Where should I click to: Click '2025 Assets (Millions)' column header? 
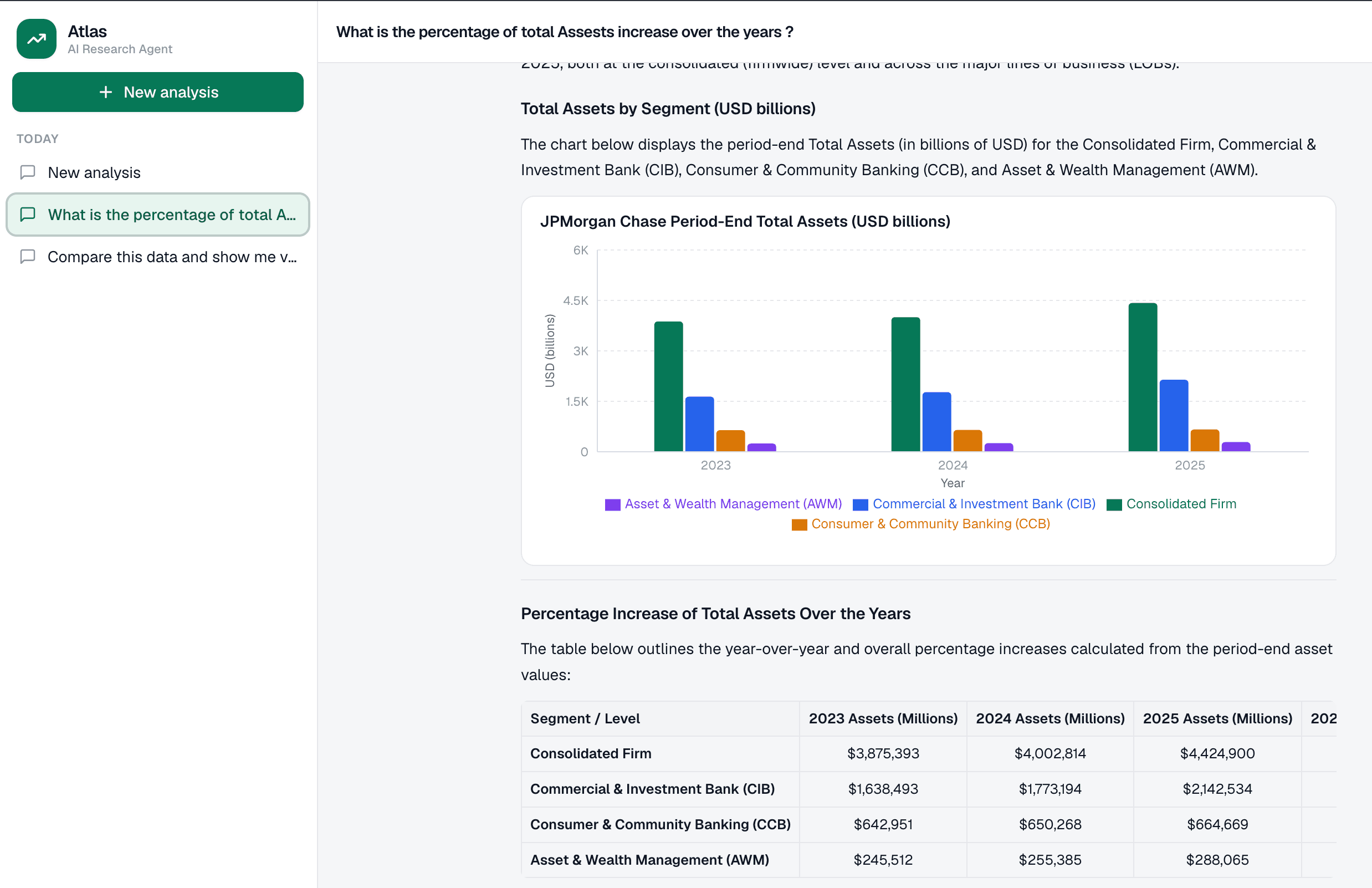coord(1217,718)
